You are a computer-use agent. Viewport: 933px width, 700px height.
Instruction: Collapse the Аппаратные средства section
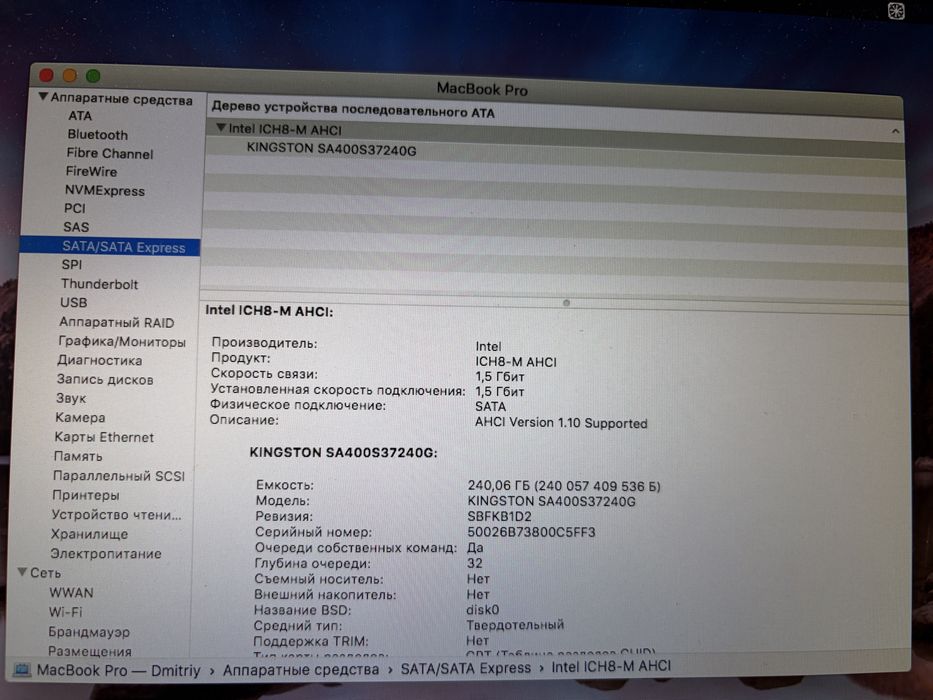tap(43, 96)
